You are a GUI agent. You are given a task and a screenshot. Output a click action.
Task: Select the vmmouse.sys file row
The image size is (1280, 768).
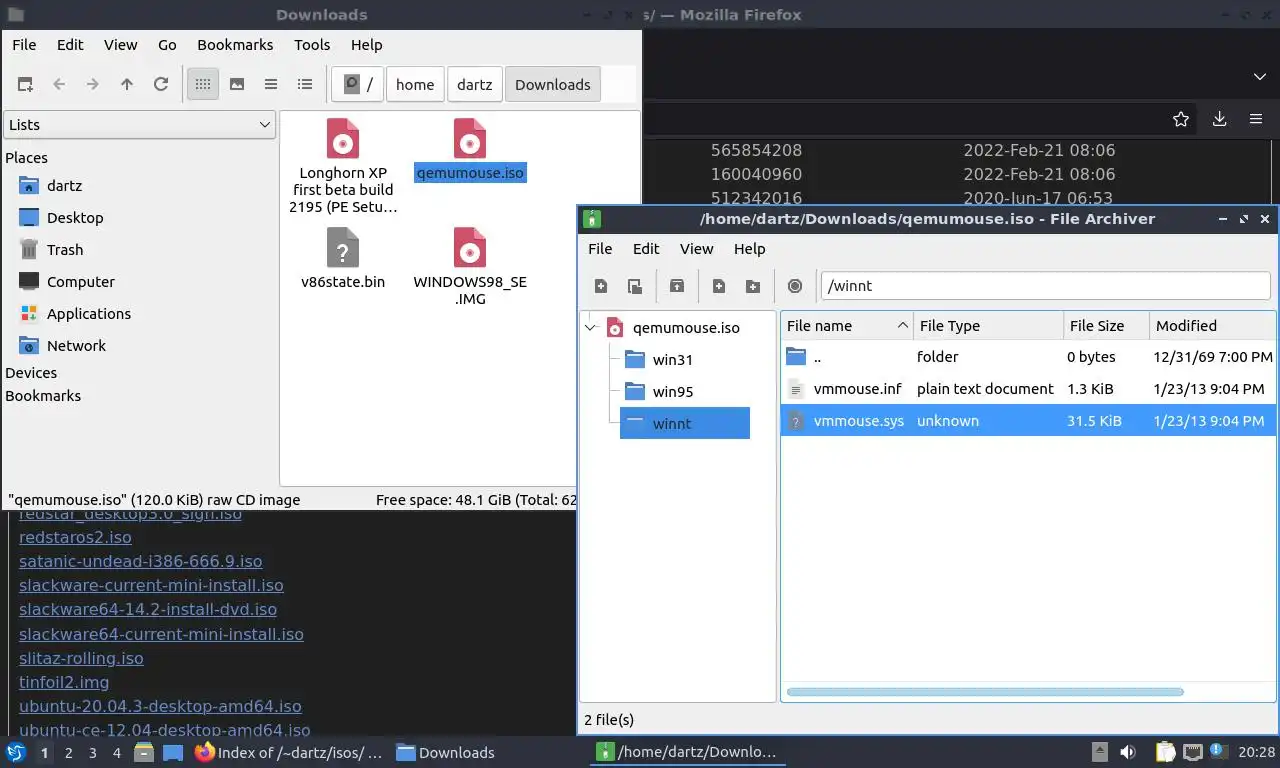(x=1028, y=421)
